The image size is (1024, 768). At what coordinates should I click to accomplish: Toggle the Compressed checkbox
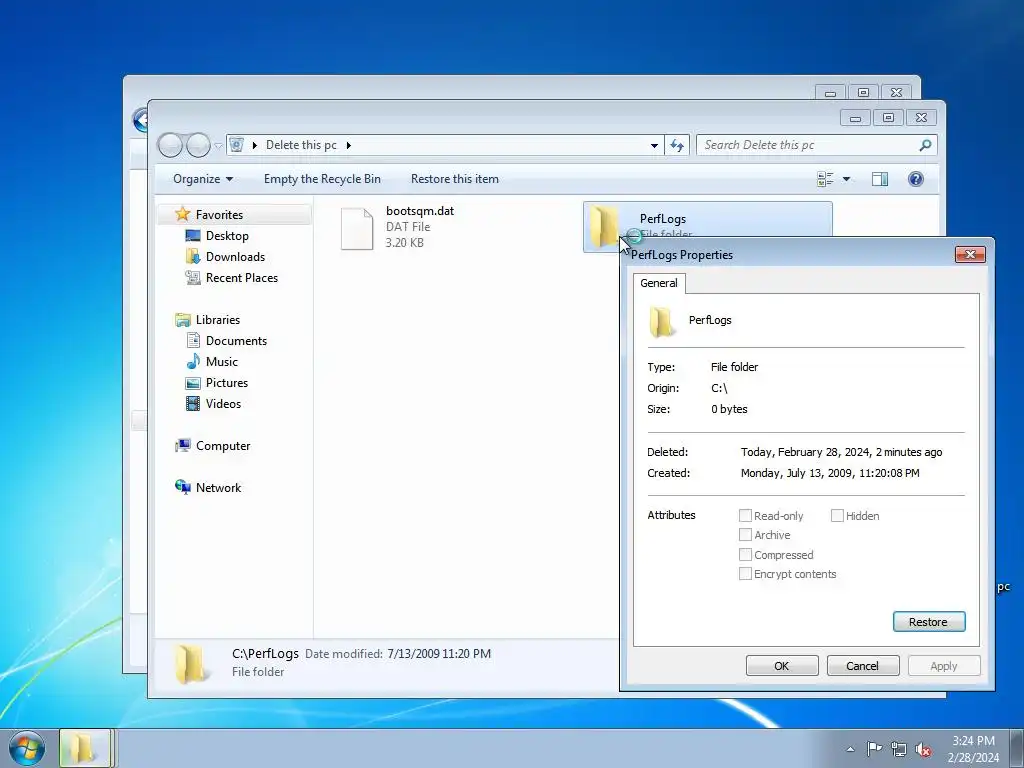(745, 555)
